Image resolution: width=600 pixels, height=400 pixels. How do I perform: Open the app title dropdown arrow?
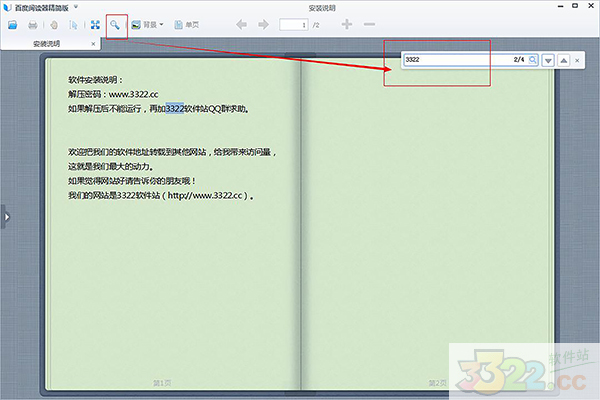pyautogui.click(x=76, y=7)
